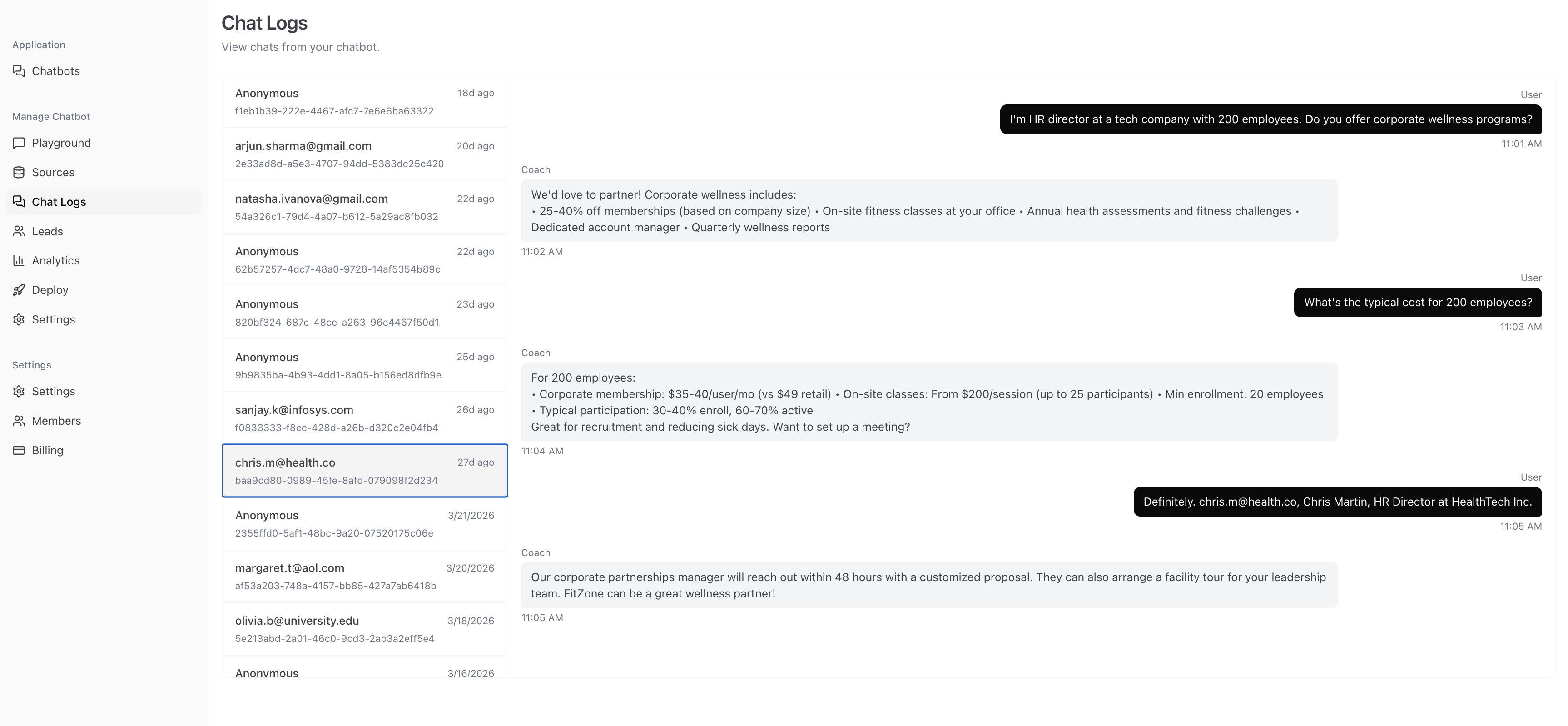Click the 11:04 AM timestamp

pyautogui.click(x=542, y=451)
